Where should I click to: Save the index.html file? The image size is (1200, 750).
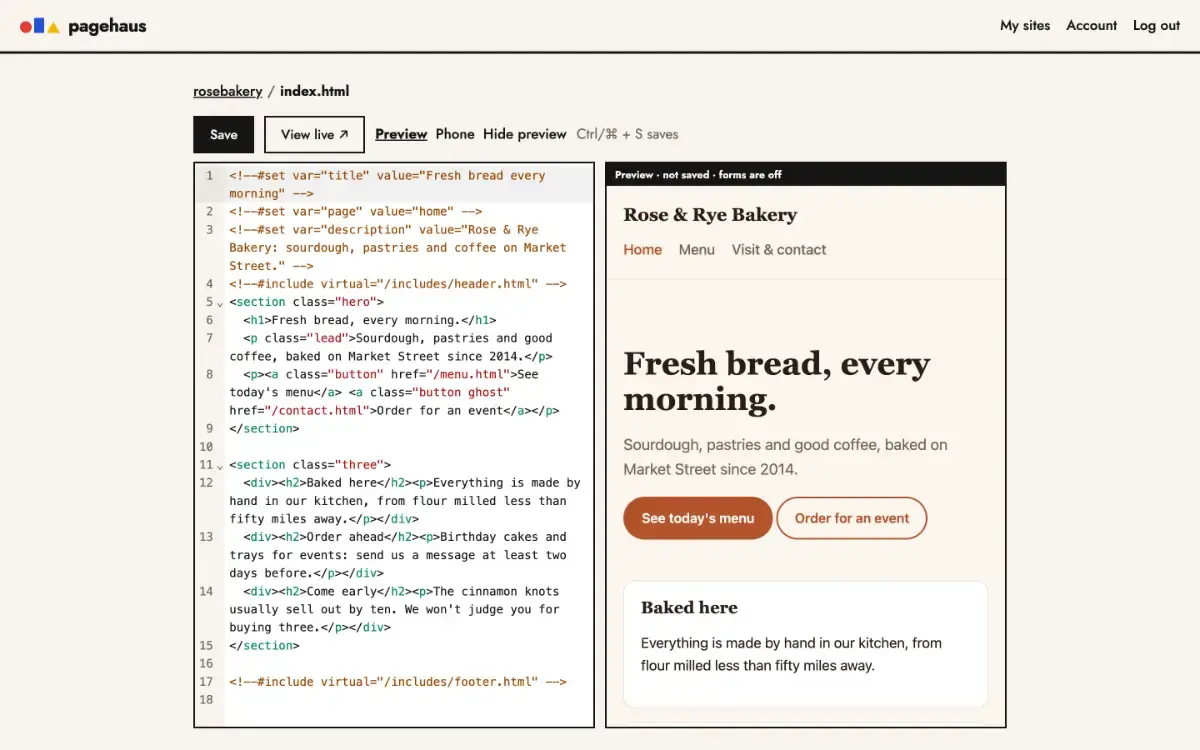tap(224, 135)
